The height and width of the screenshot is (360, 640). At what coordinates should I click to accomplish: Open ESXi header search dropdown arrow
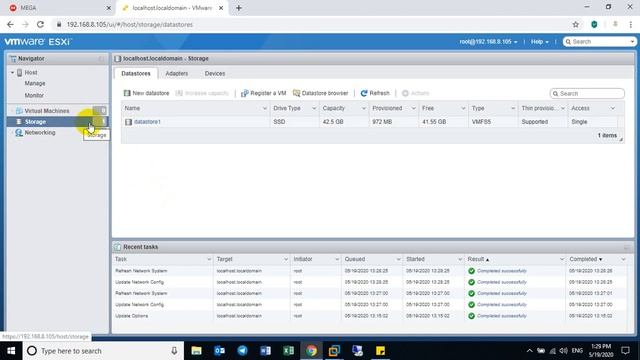[x=632, y=42]
